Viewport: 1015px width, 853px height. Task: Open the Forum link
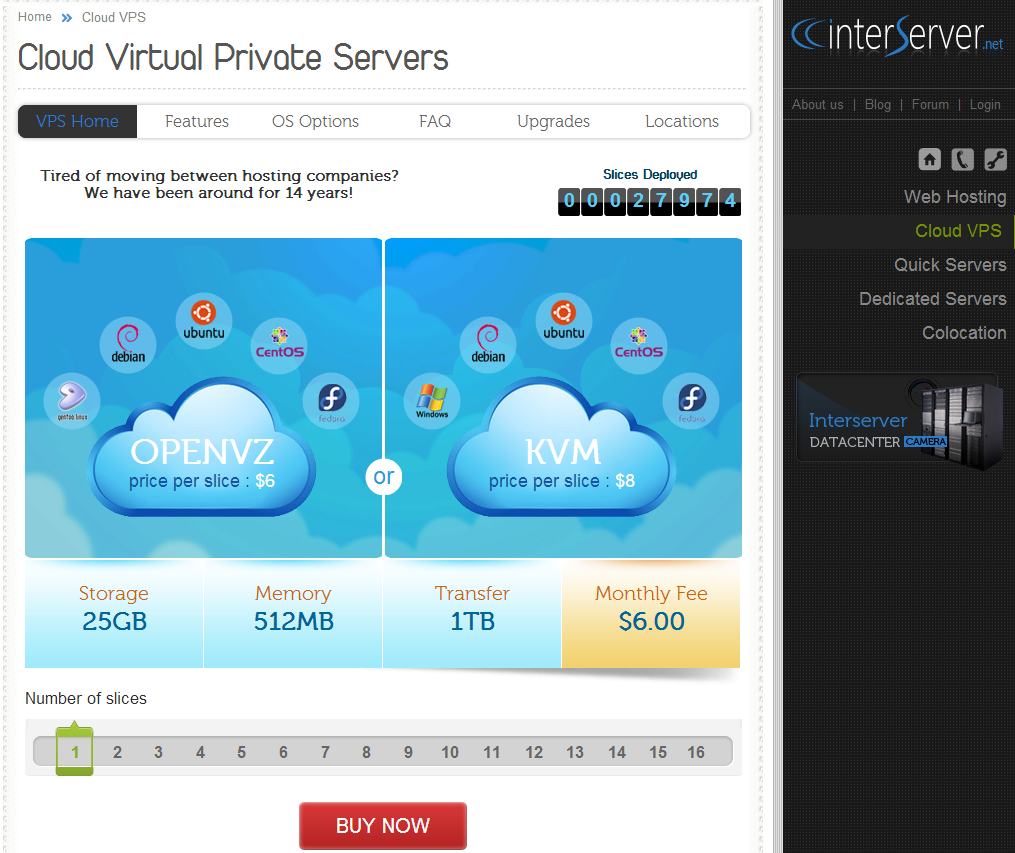coord(930,105)
